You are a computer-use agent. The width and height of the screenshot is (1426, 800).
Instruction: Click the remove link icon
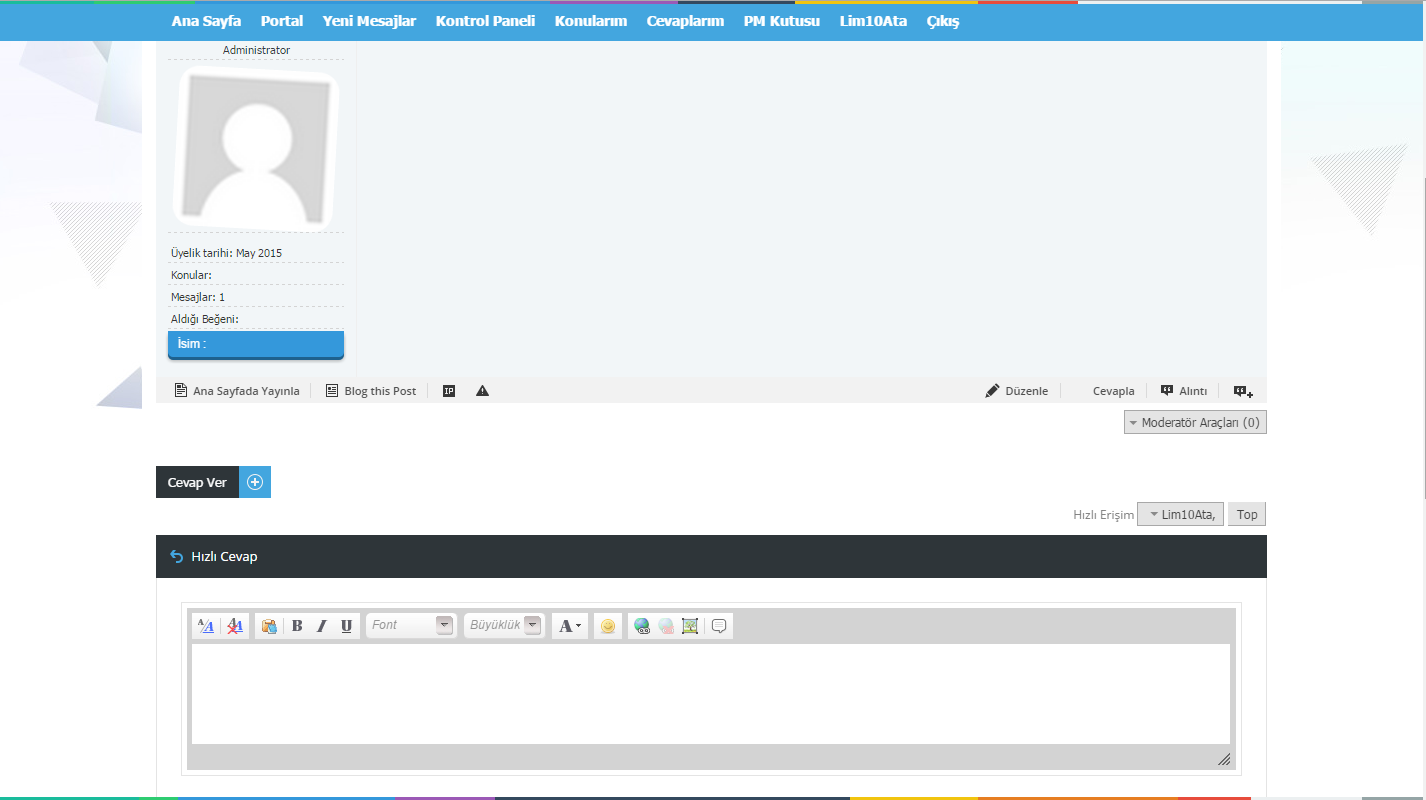point(666,626)
